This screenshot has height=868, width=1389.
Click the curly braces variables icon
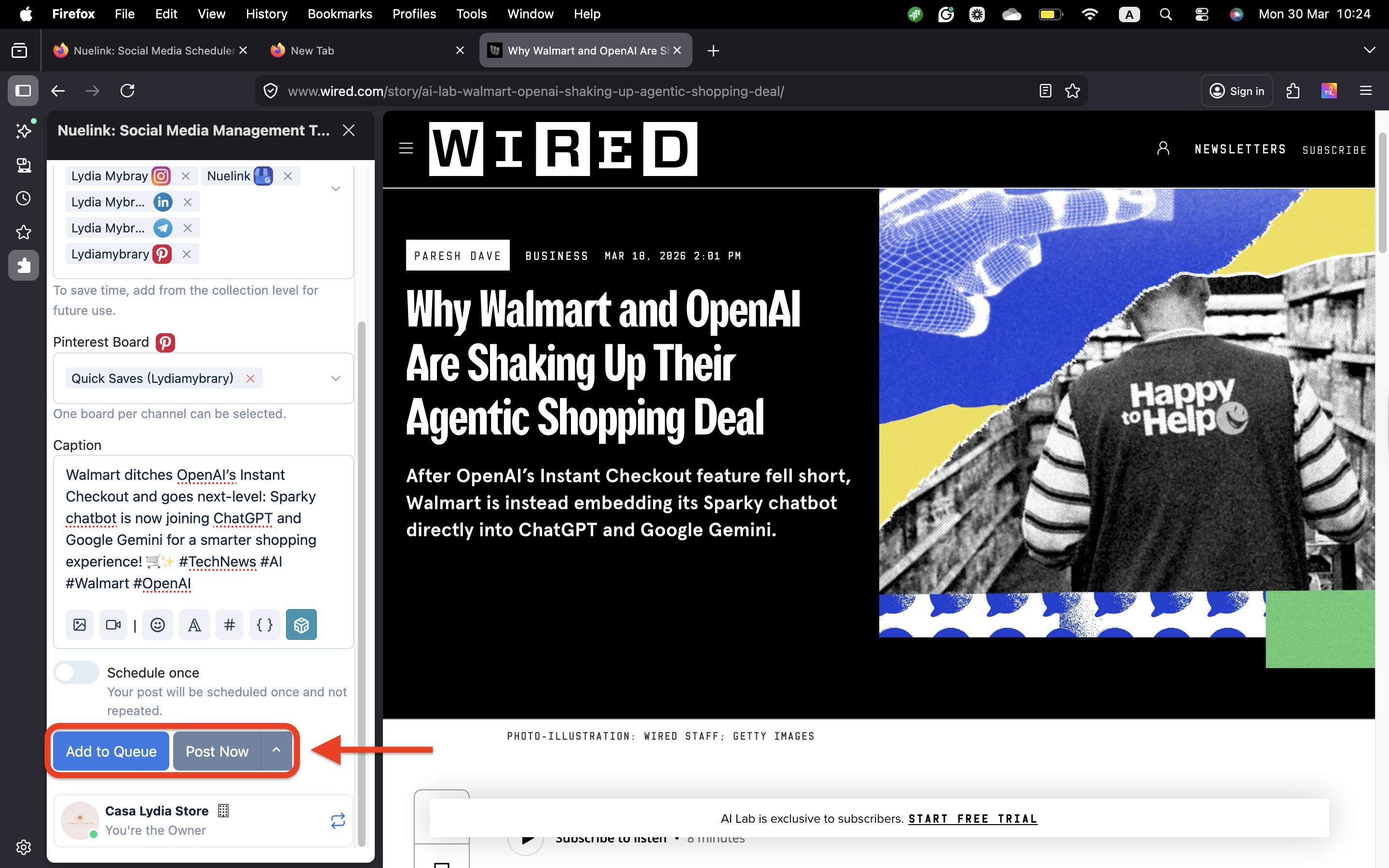265,624
